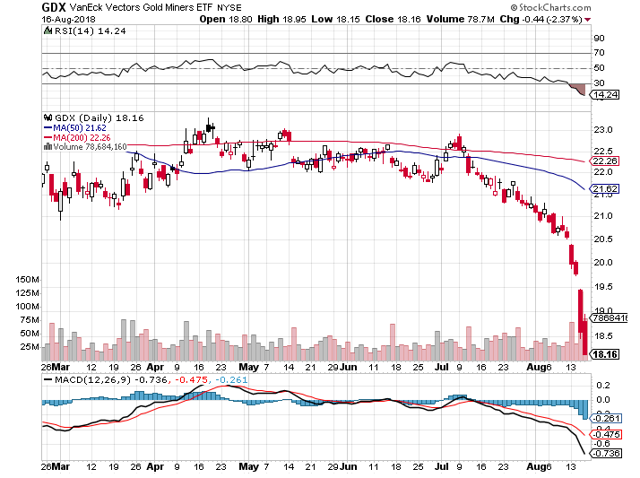The height and width of the screenshot is (478, 640).
Task: Click the Low 18.15 value
Action: coord(336,19)
